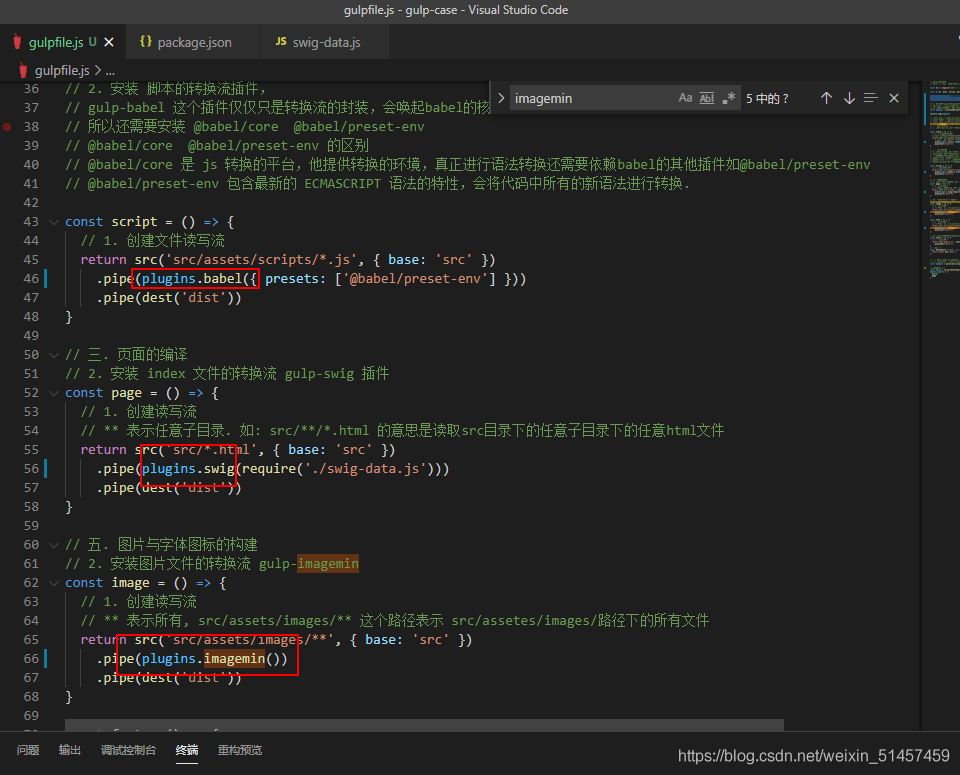The width and height of the screenshot is (960, 775).
Task: Switch to the swig-data.js tab
Action: click(325, 42)
